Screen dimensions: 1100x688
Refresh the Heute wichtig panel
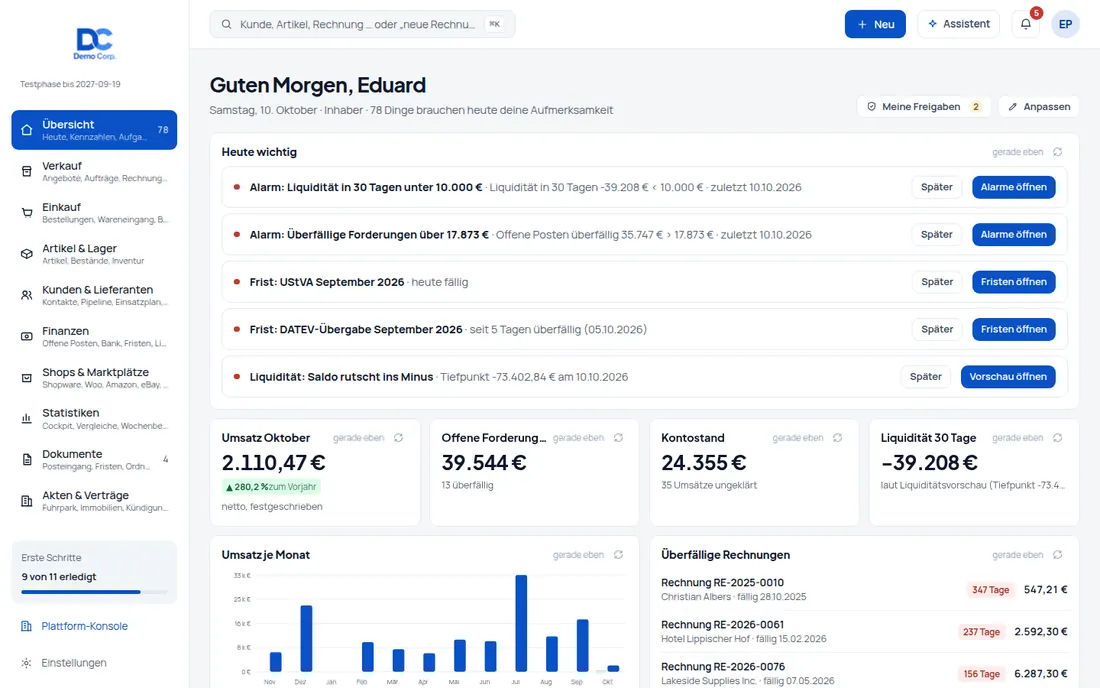click(1057, 151)
